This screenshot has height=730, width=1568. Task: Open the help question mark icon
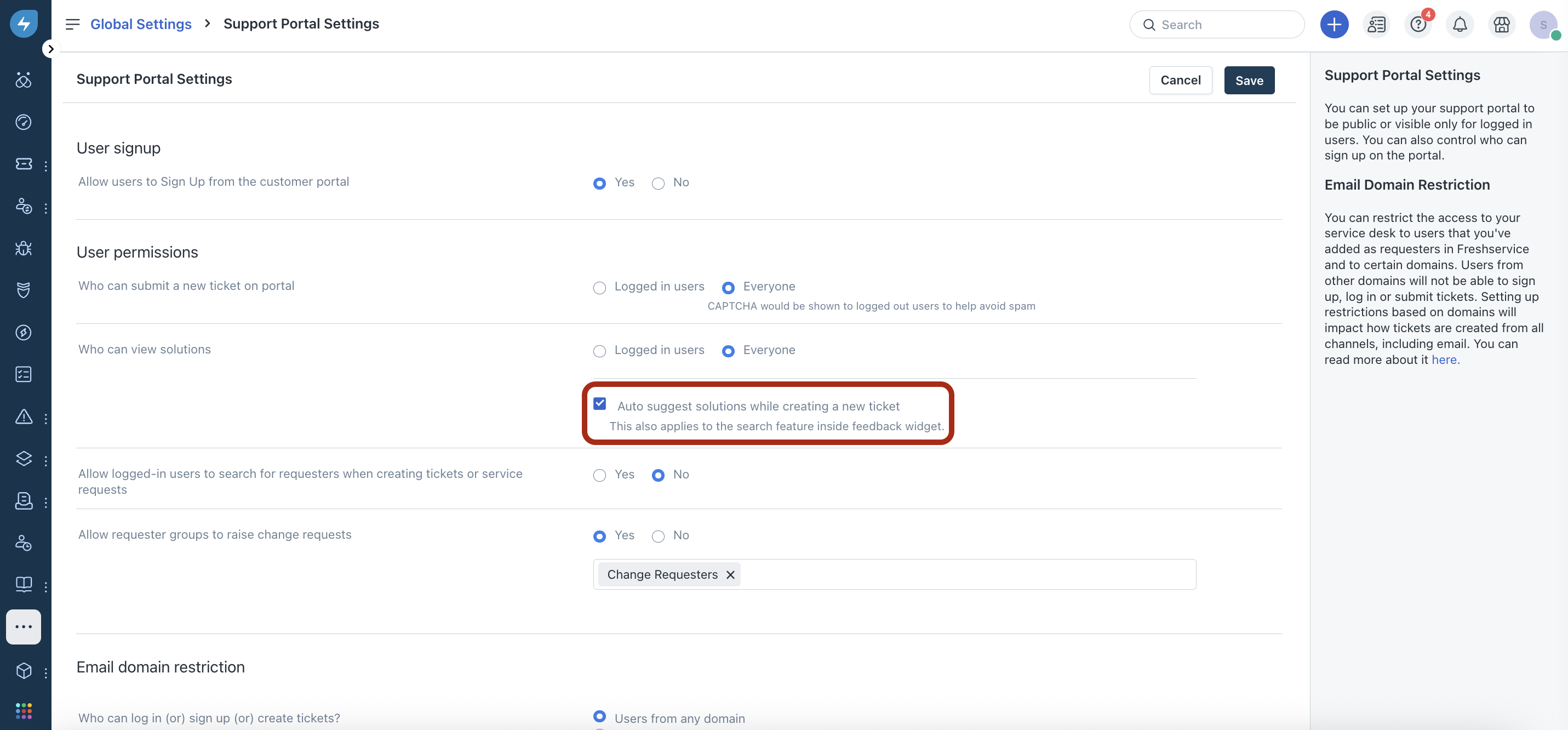point(1418,24)
